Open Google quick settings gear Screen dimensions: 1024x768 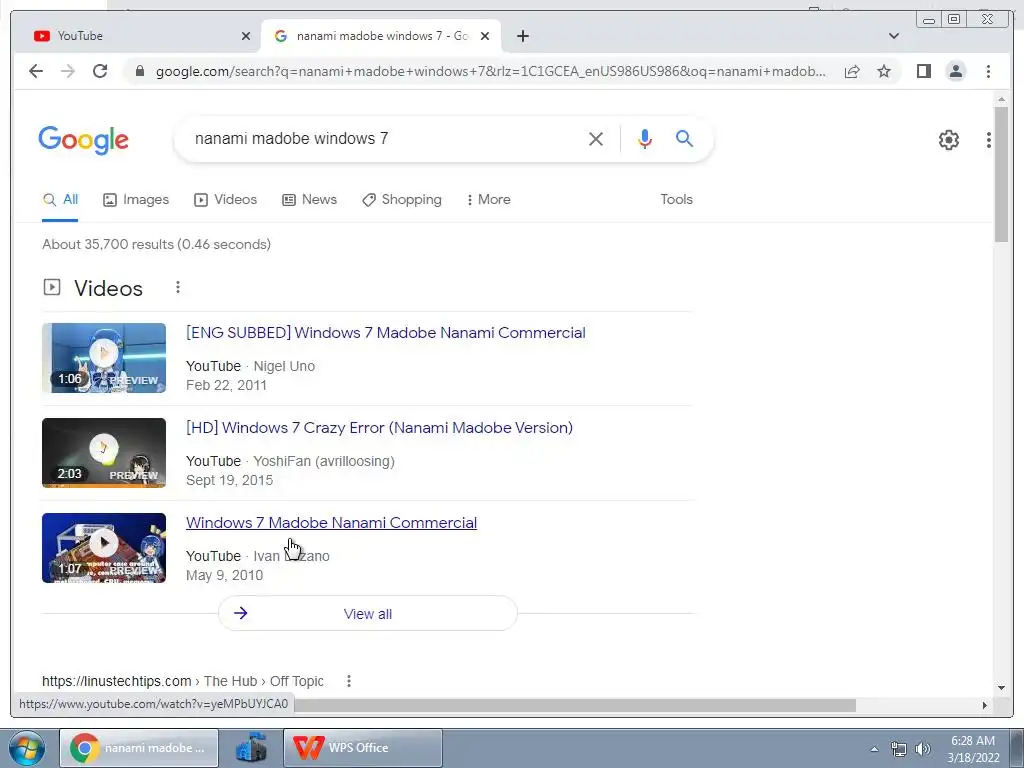[948, 140]
